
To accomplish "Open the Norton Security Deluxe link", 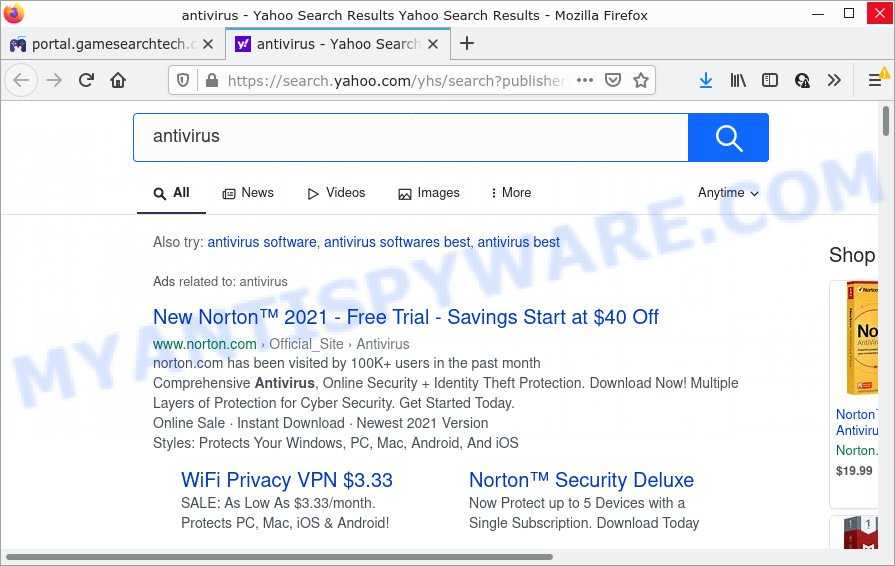I will click(x=581, y=480).
